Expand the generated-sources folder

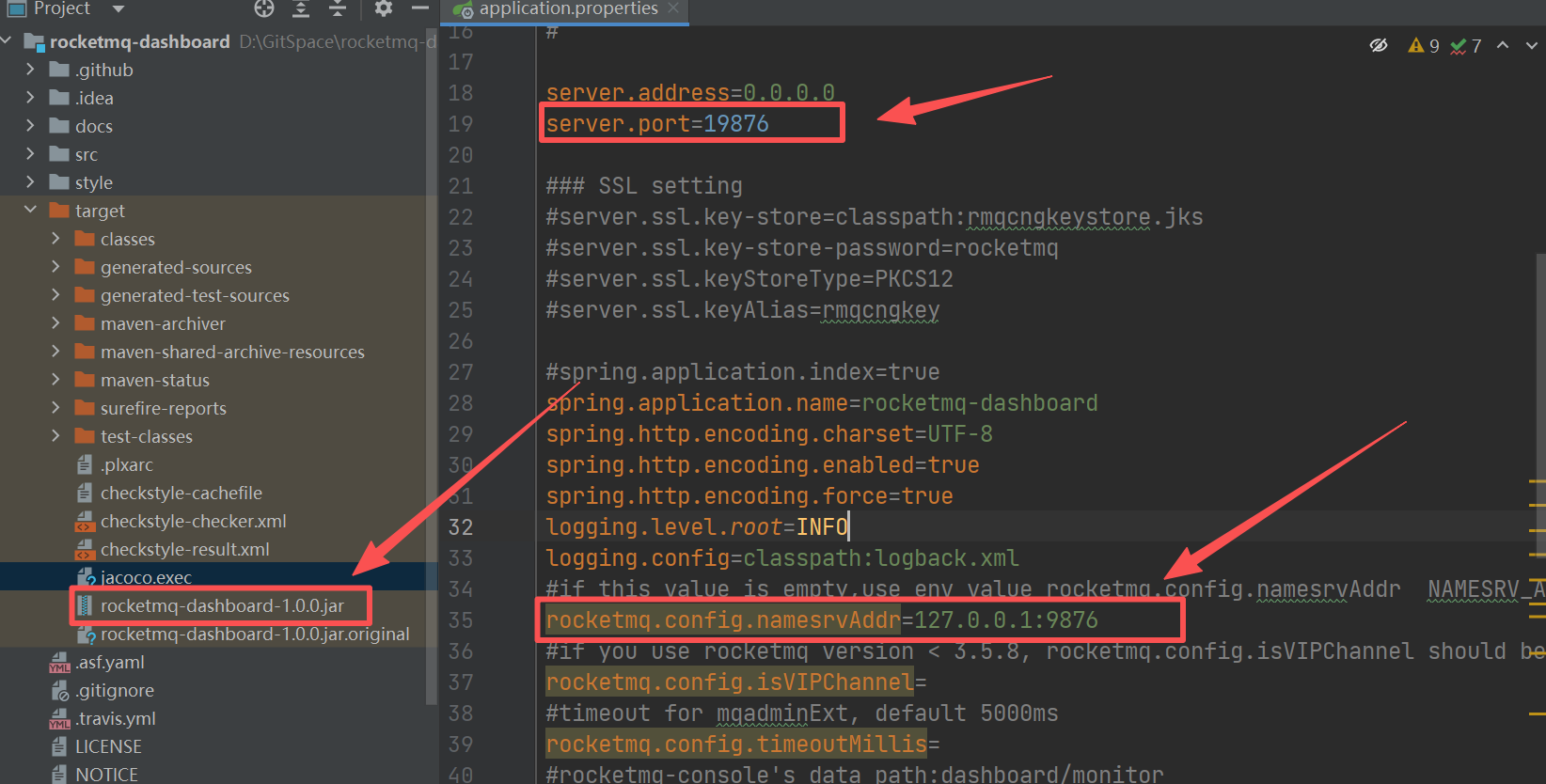pos(55,267)
